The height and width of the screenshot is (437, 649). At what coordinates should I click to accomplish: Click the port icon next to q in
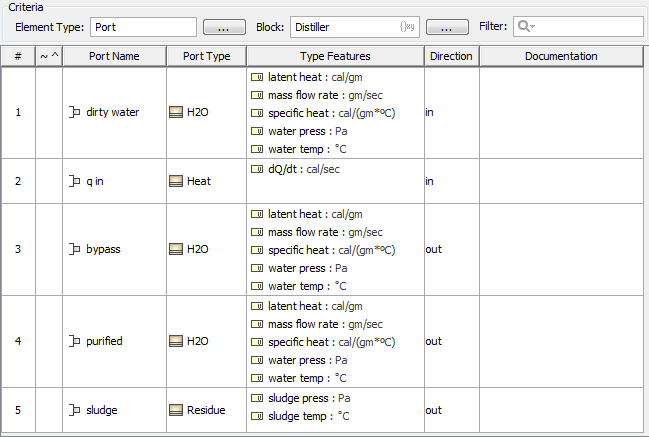click(74, 181)
